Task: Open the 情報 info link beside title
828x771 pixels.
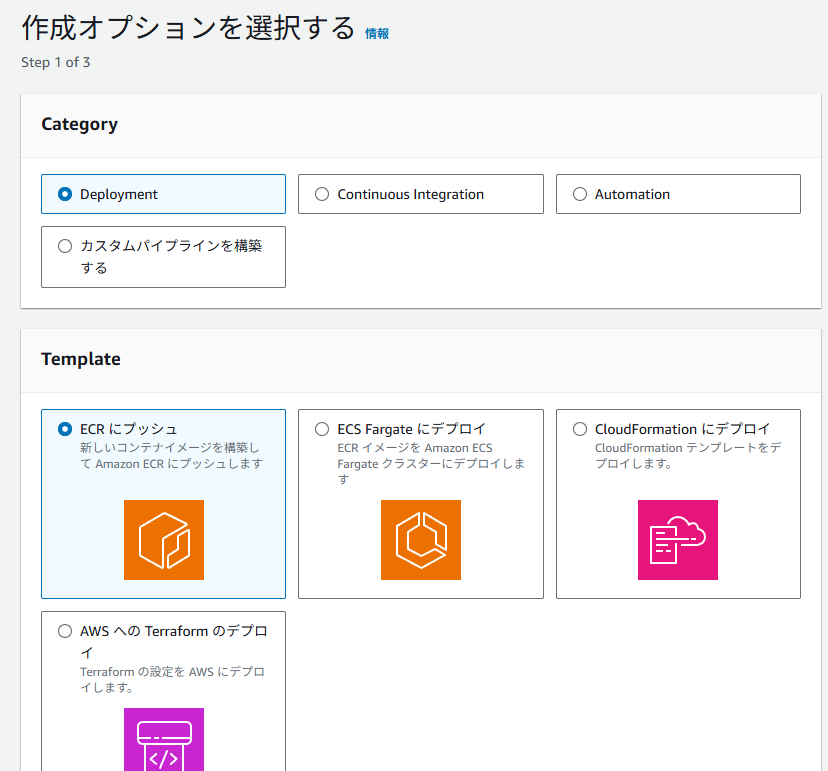Action: click(x=377, y=33)
